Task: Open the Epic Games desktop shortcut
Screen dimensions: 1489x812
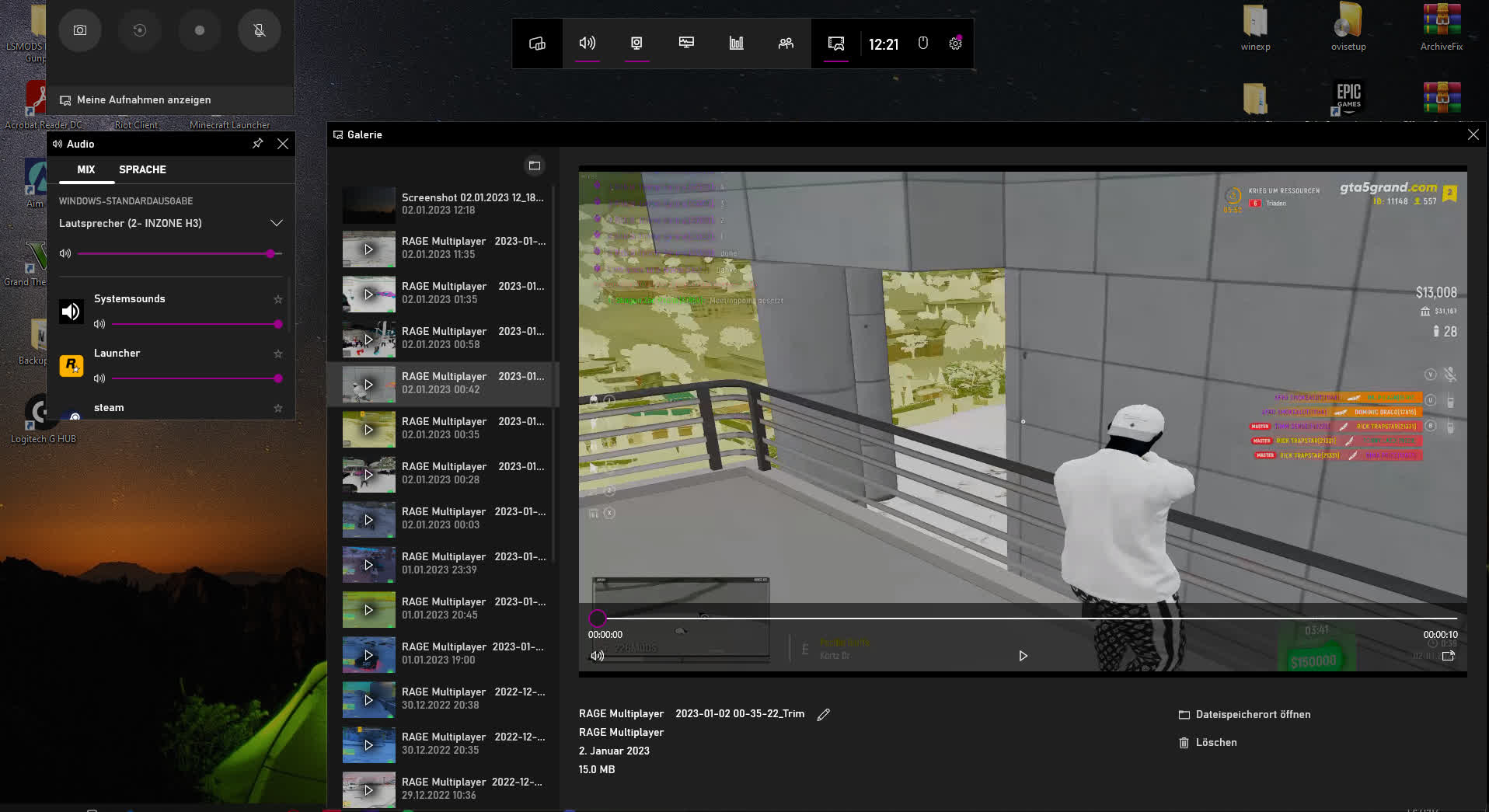Action: point(1348,99)
